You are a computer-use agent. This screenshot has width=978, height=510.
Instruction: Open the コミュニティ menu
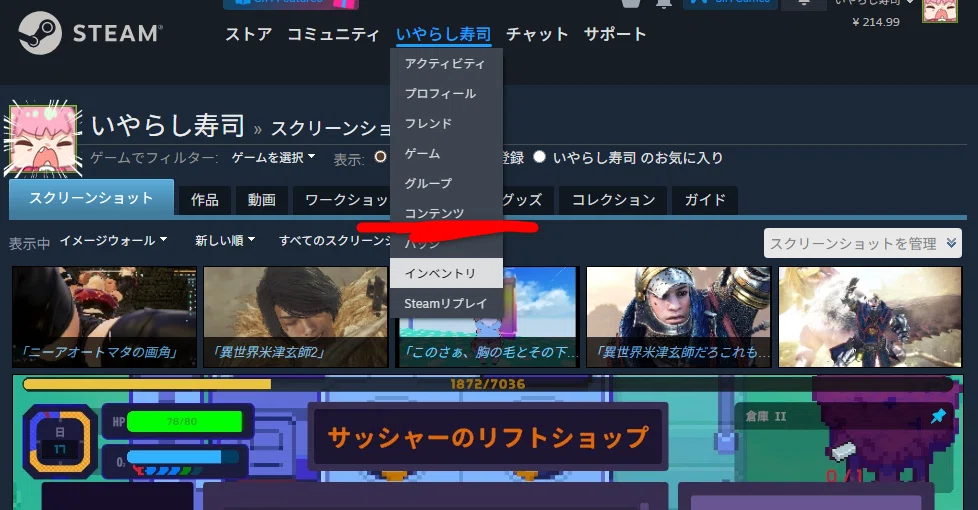pos(333,34)
